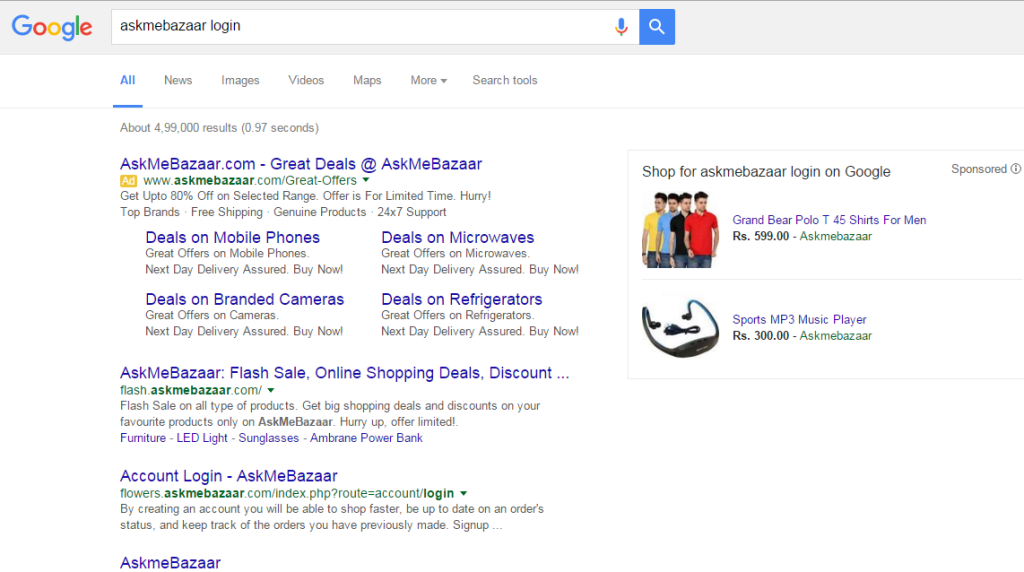The height and width of the screenshot is (572, 1024).
Task: Open Account Login - AskMeBazaar result
Action: point(229,476)
